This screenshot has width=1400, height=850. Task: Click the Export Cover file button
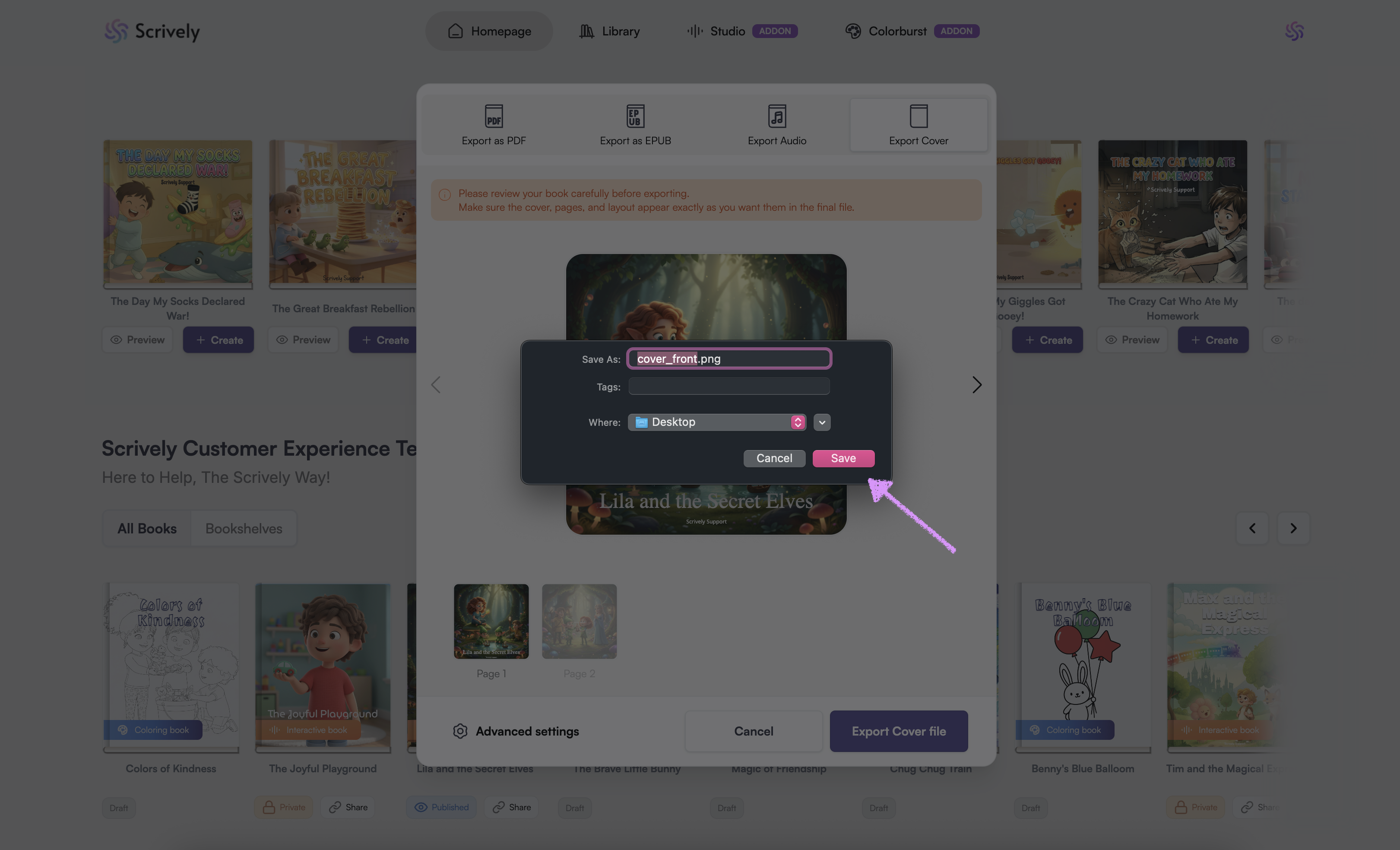(898, 731)
